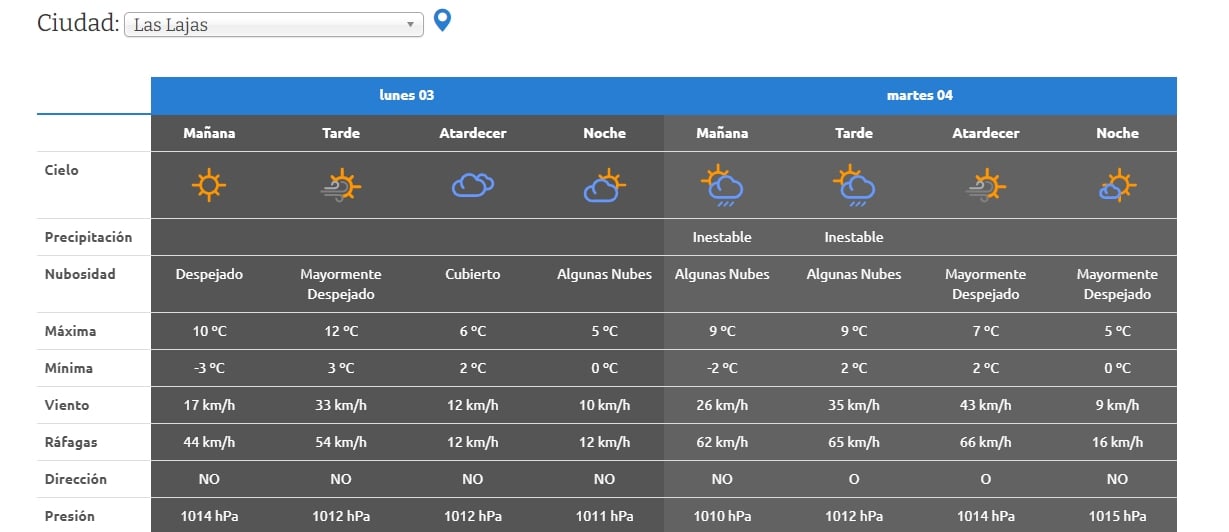Click the 26 km/h wind value
The width and height of the screenshot is (1229, 532).
[x=722, y=405]
